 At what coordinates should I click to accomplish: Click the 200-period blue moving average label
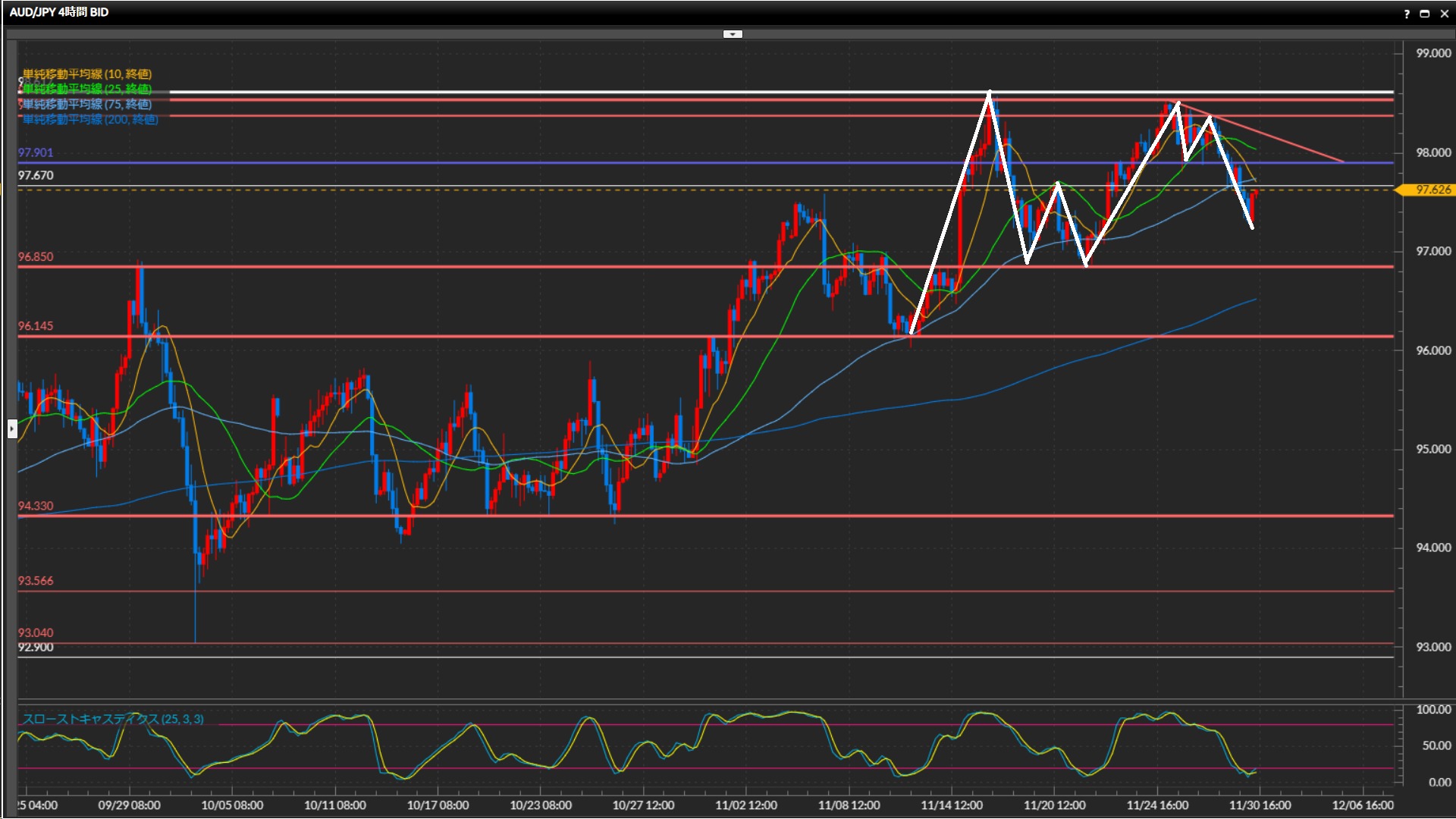pos(90,119)
